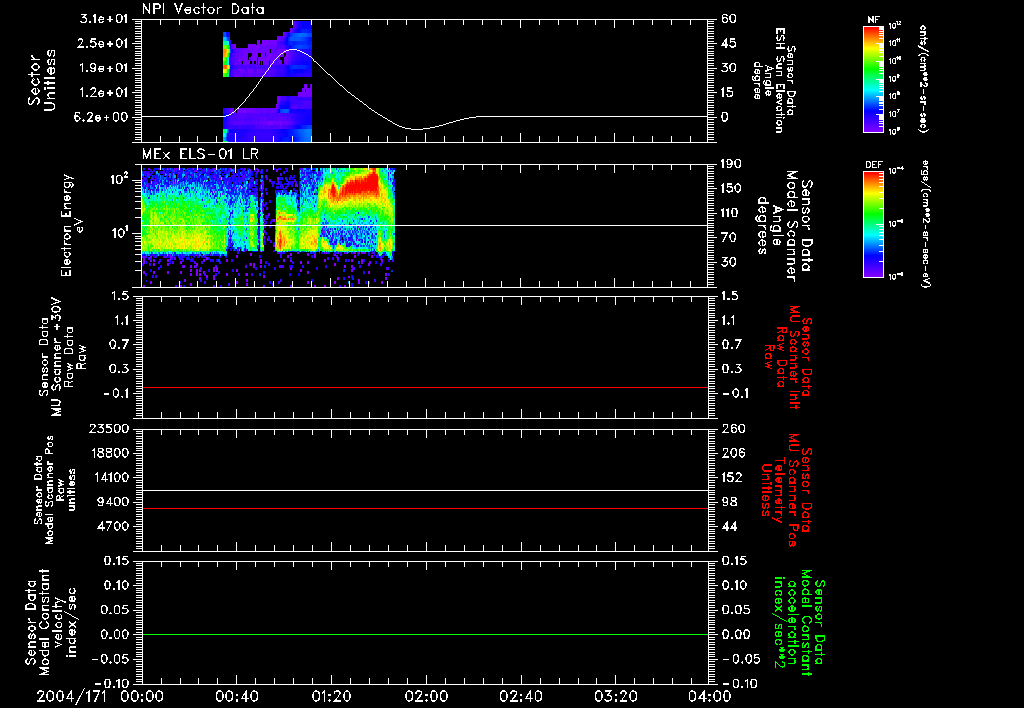Image resolution: width=1024 pixels, height=708 pixels.
Task: Click the '98' telemetry tick value
Action: click(729, 502)
